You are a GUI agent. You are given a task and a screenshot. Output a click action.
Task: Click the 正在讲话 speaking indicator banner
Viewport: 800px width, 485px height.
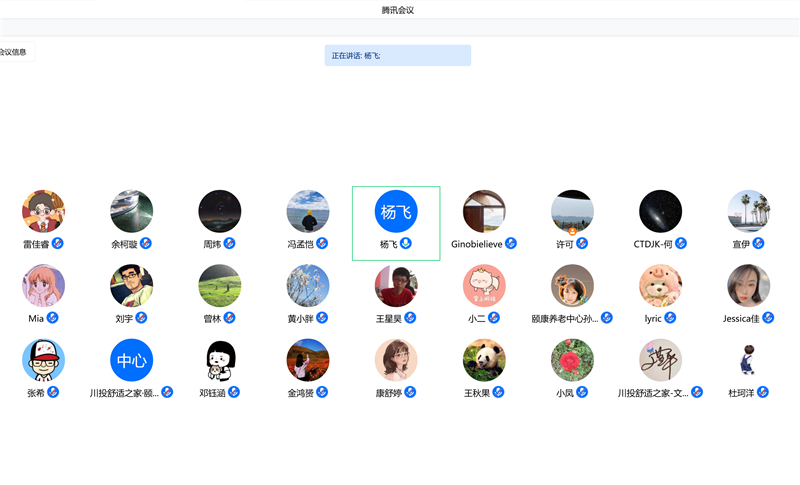pyautogui.click(x=397, y=56)
